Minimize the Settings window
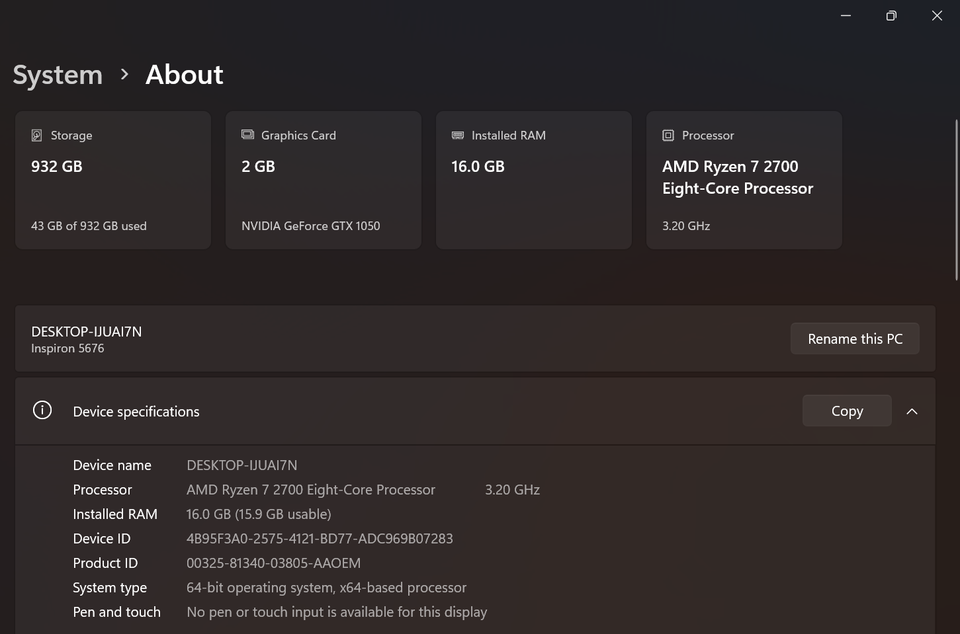 (x=846, y=15)
